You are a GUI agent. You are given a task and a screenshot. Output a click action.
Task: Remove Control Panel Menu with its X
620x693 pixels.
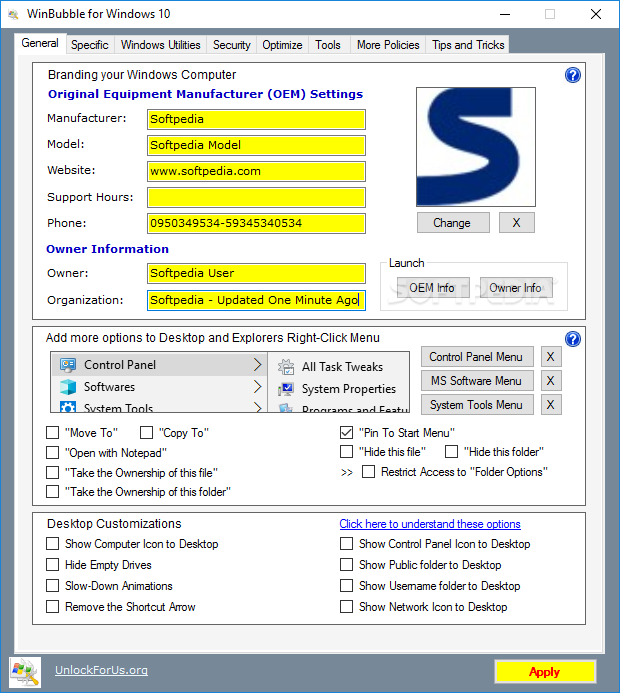click(551, 357)
